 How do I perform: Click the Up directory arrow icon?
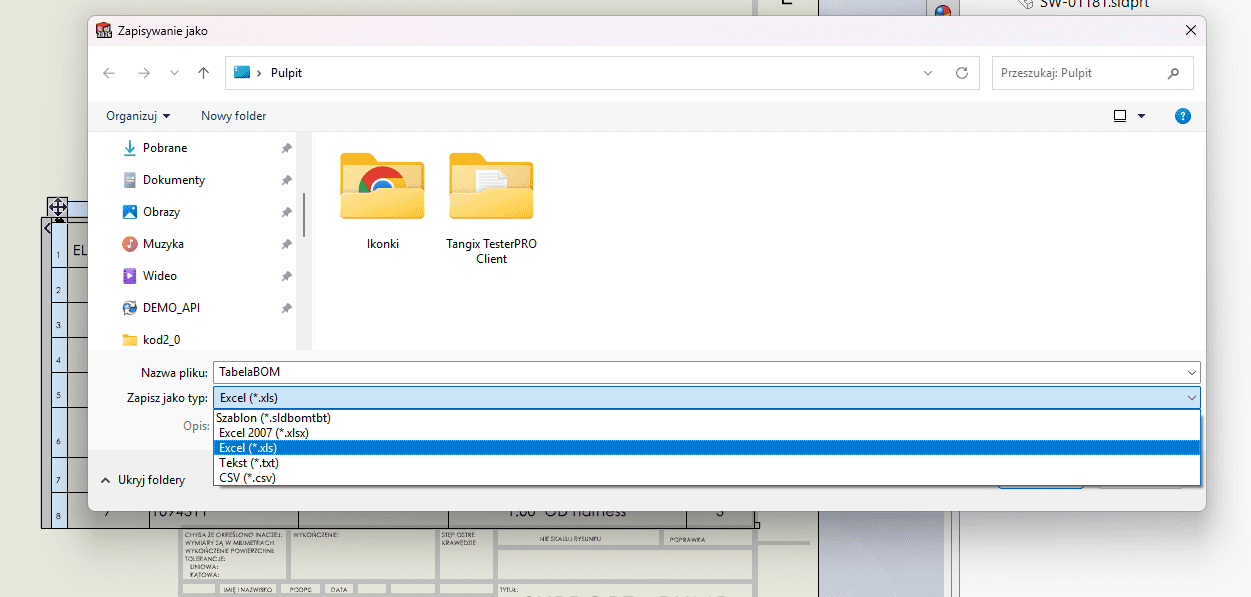coord(204,73)
